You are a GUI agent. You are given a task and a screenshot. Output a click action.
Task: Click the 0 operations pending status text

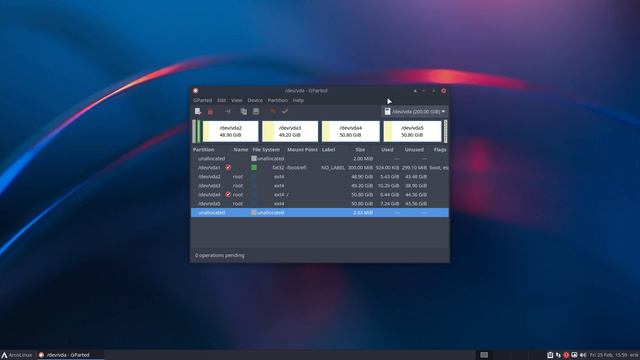[220, 256]
